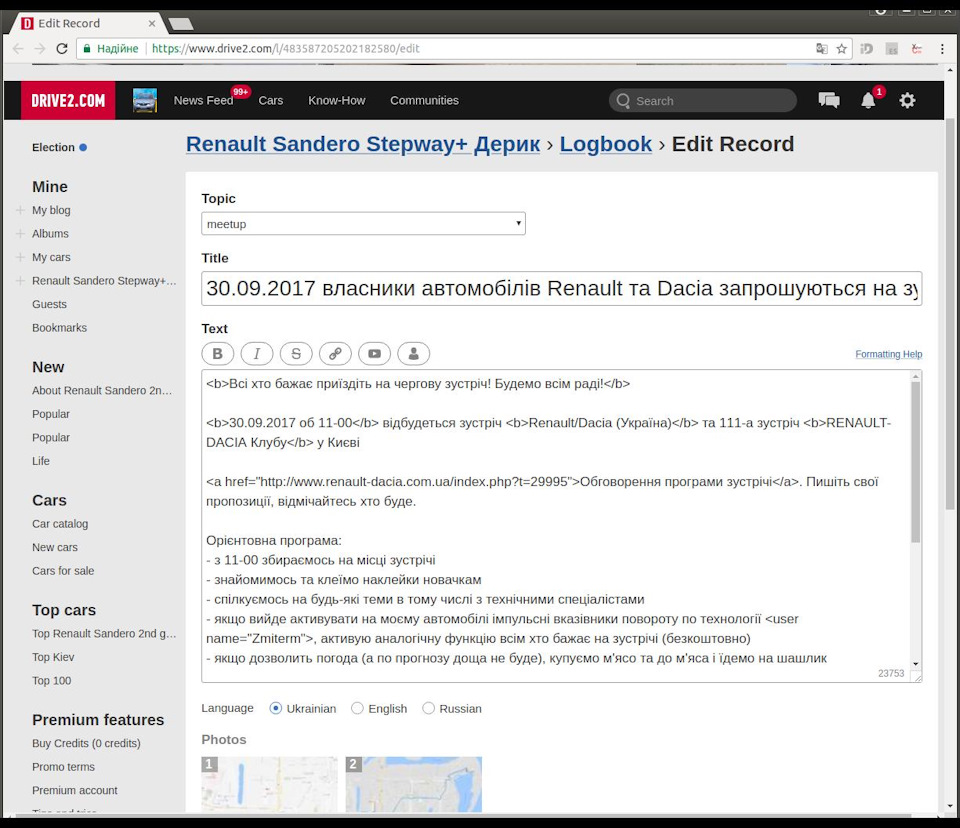This screenshot has height=828, width=960.
Task: Click the secure lock icon in address bar
Action: [x=87, y=48]
